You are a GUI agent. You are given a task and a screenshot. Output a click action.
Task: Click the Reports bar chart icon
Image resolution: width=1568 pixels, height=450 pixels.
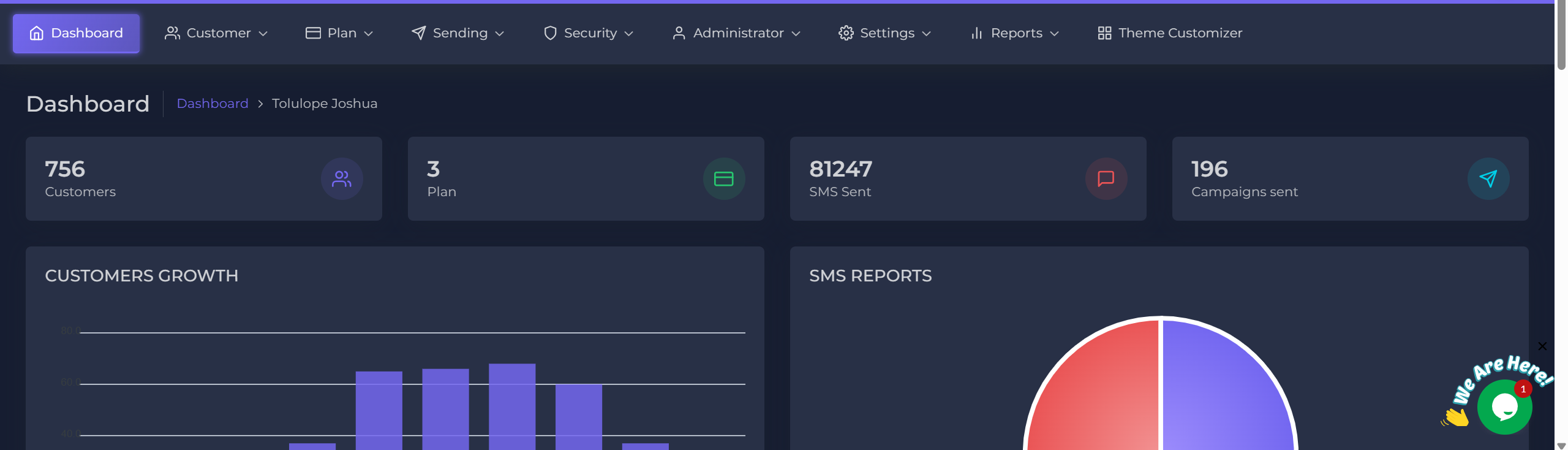[976, 33]
